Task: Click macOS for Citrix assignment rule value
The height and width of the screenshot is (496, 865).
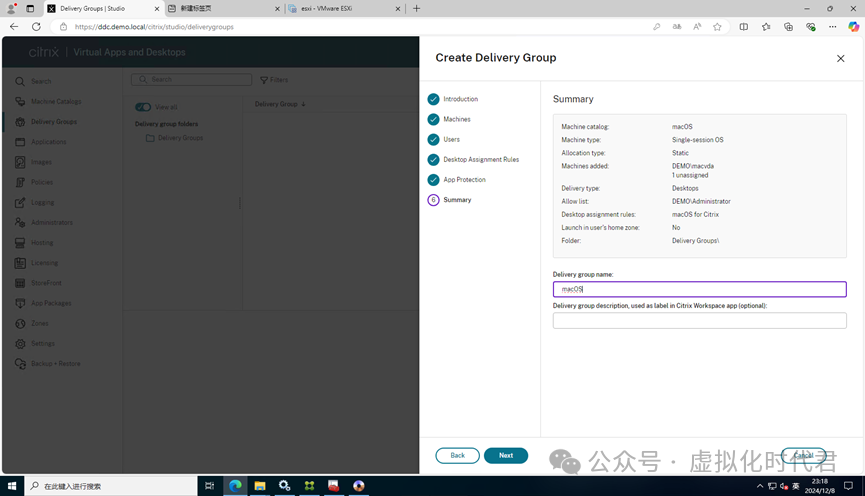Action: (x=695, y=215)
